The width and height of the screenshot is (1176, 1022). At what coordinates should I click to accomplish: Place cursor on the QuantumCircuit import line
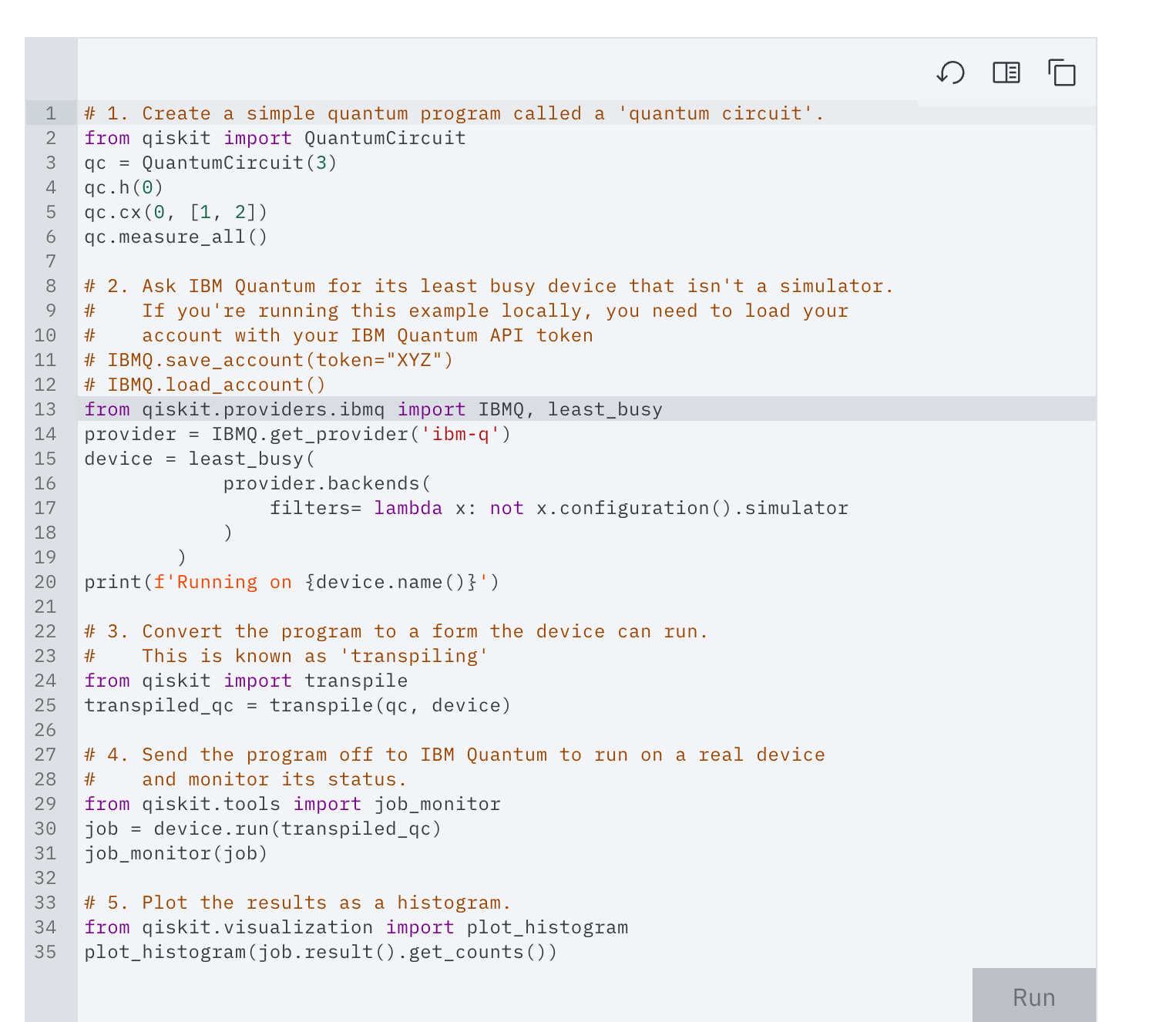[274, 138]
